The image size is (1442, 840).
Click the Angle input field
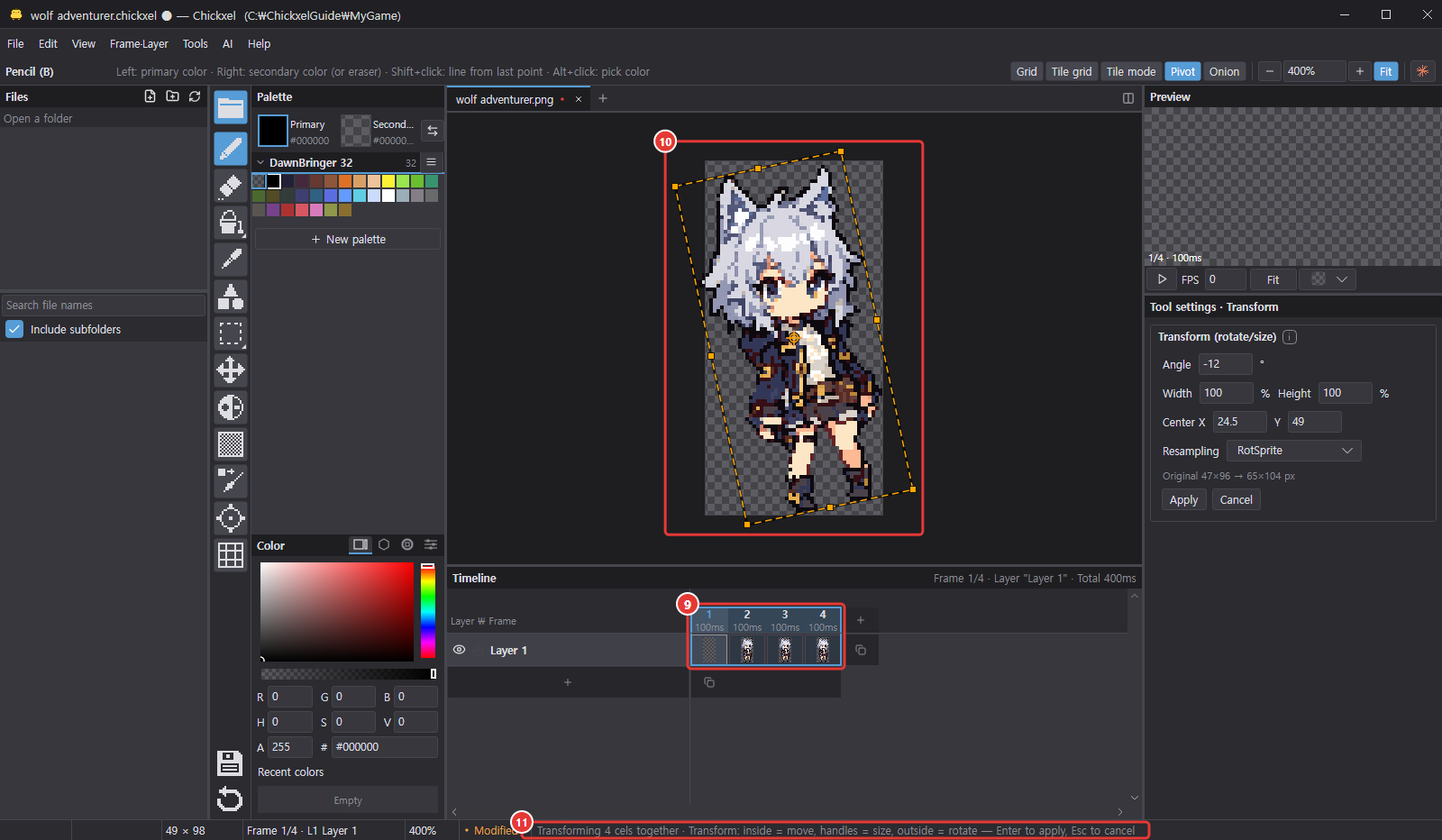(1226, 364)
